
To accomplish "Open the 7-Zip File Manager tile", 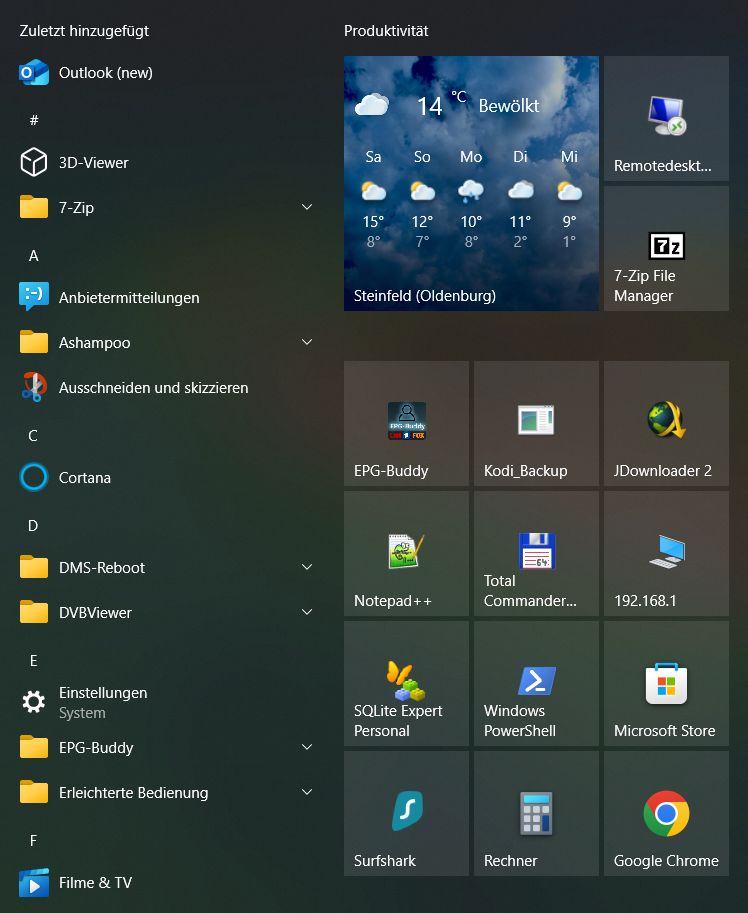I will (667, 249).
